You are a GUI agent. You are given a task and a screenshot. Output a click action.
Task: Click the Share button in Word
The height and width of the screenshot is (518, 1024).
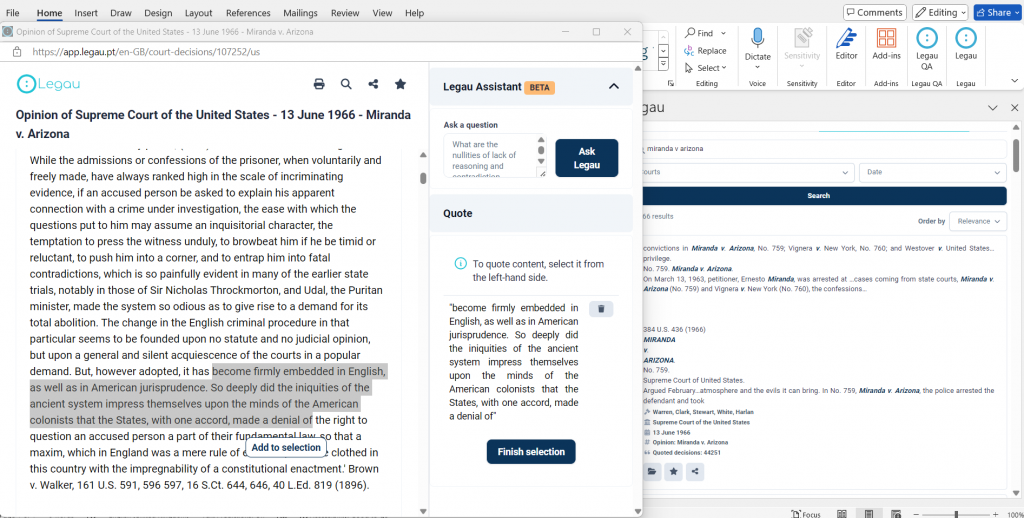997,12
